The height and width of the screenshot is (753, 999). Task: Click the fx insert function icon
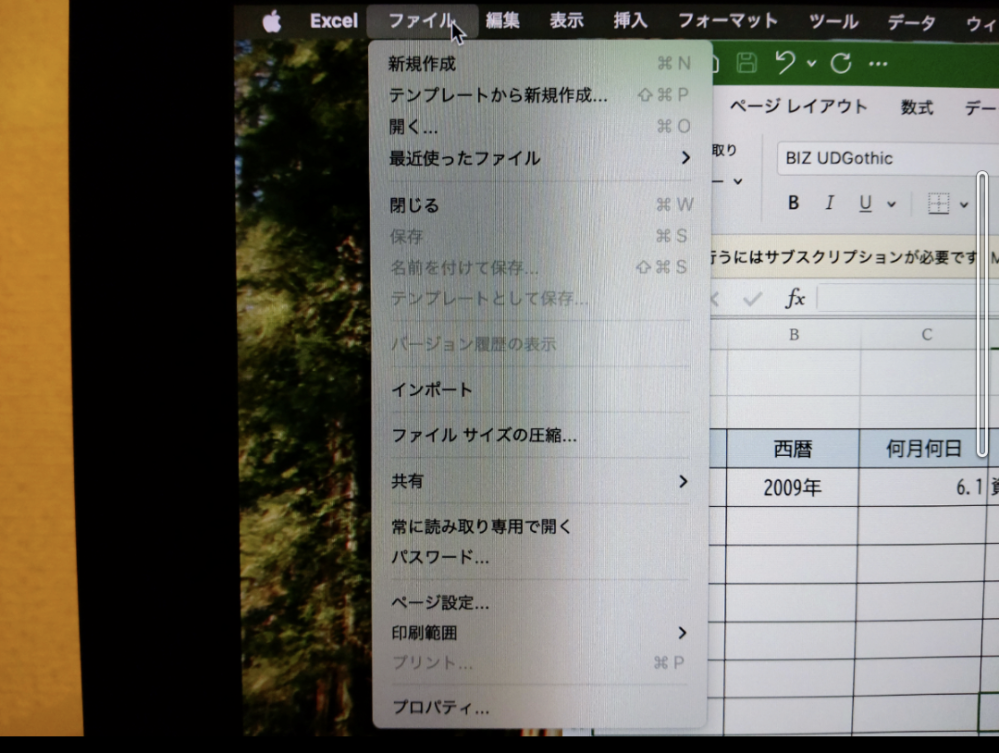[794, 298]
